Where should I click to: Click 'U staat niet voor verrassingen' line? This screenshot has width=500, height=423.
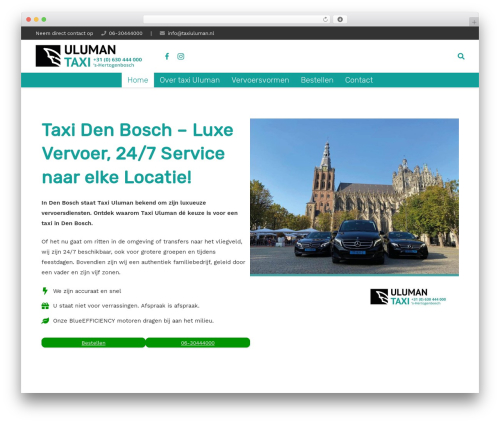tap(126, 306)
